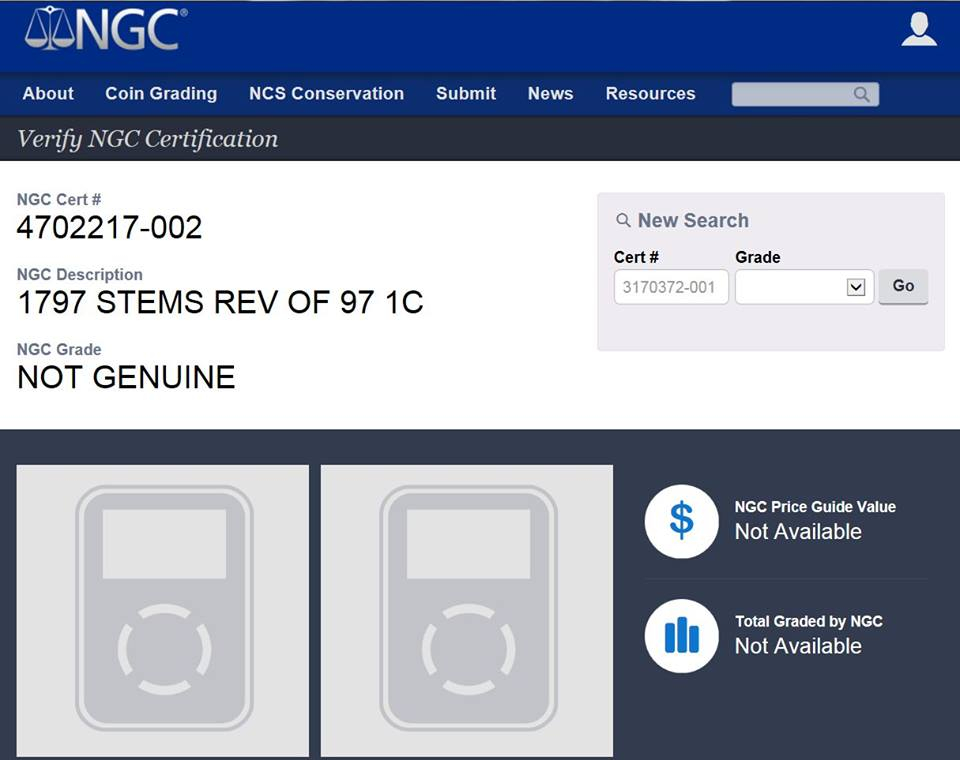960x760 pixels.
Task: Click the Total Graded by NGC text
Action: click(x=809, y=622)
